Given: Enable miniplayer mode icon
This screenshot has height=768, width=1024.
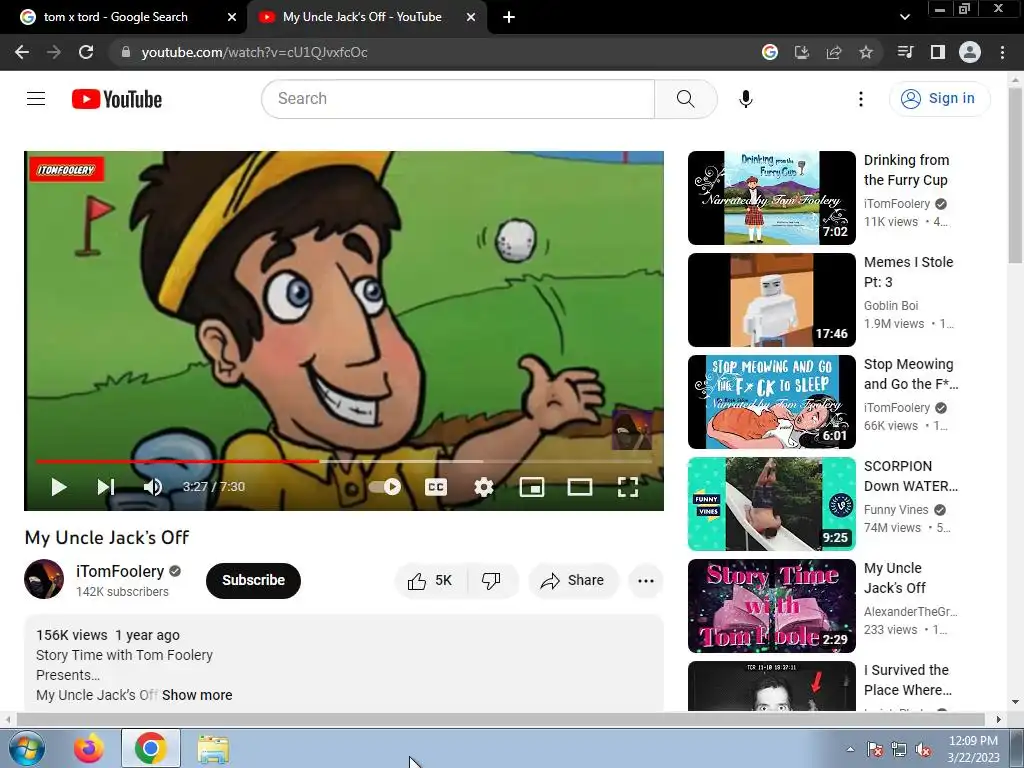Looking at the screenshot, I should (532, 487).
